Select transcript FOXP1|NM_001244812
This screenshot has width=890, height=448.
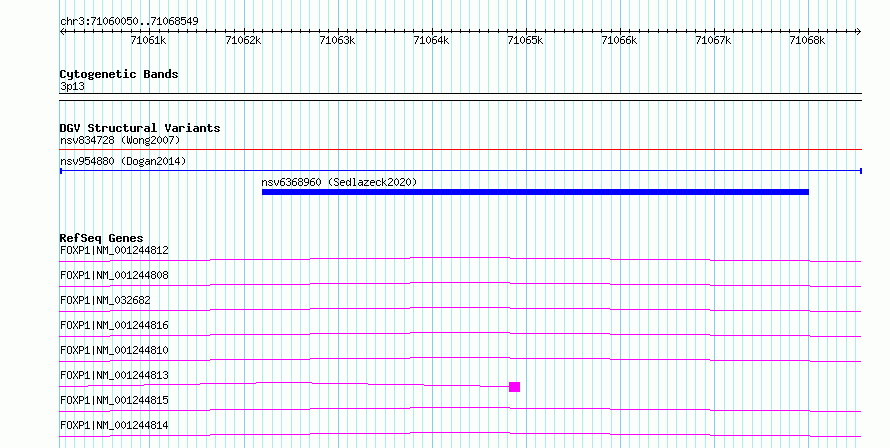coord(114,250)
